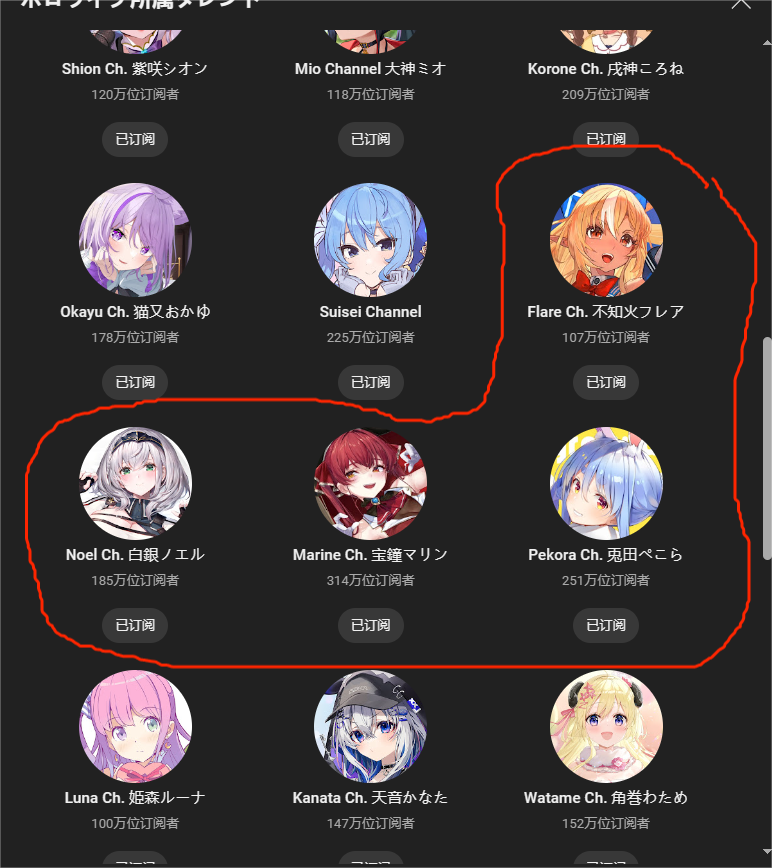Open Okayu Ch. channel avatar
This screenshot has width=772, height=868.
click(136, 240)
